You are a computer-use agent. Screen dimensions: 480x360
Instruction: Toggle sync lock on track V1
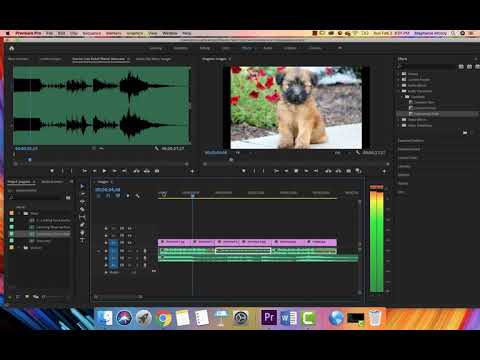pyautogui.click(x=122, y=242)
